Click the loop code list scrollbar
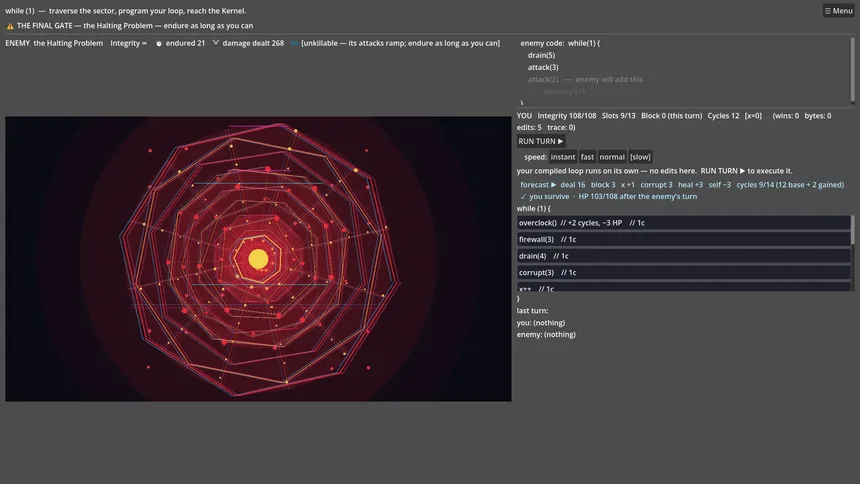The image size is (860, 484). pyautogui.click(x=852, y=230)
